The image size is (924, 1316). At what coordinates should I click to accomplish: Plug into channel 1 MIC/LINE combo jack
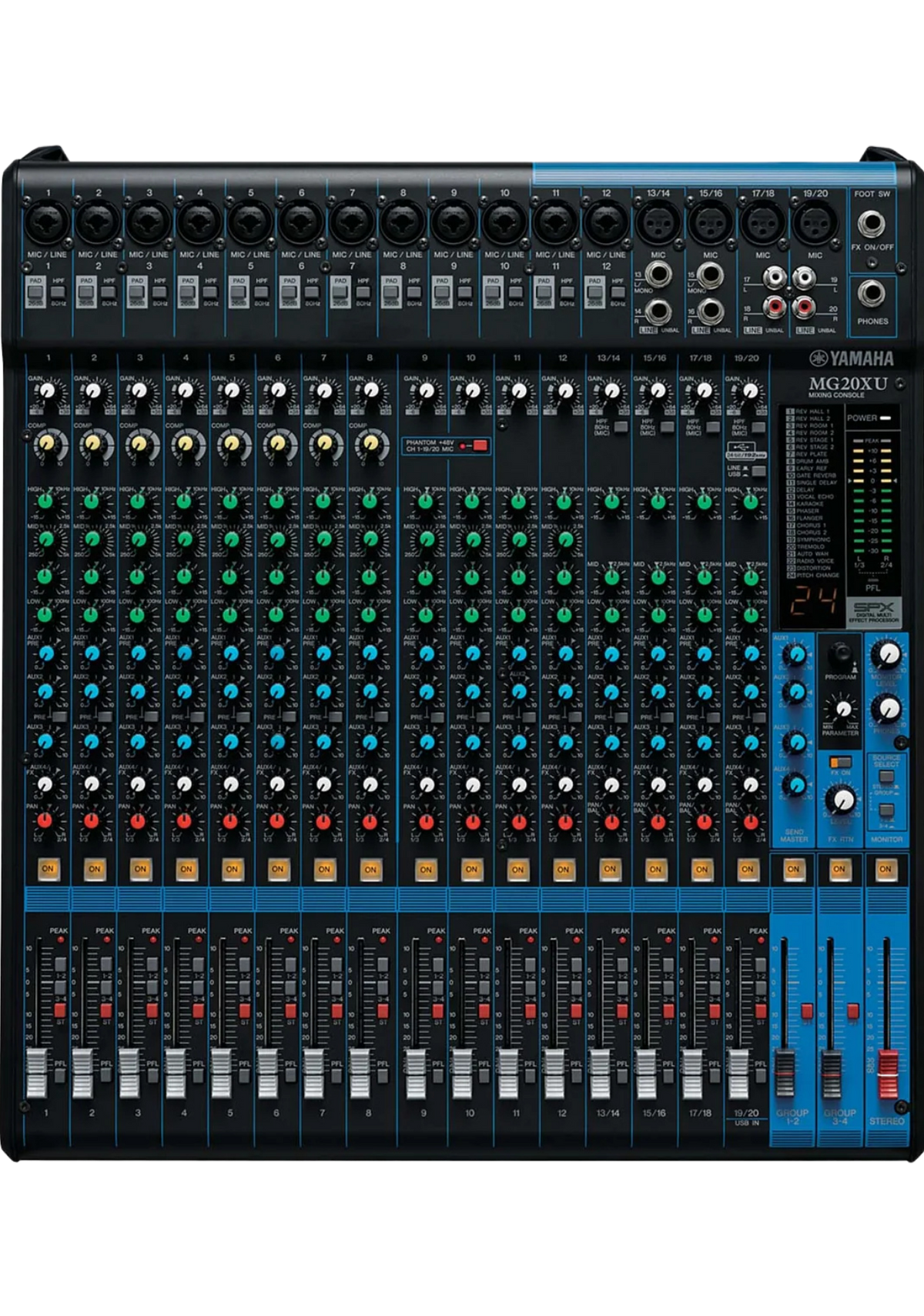pyautogui.click(x=47, y=222)
